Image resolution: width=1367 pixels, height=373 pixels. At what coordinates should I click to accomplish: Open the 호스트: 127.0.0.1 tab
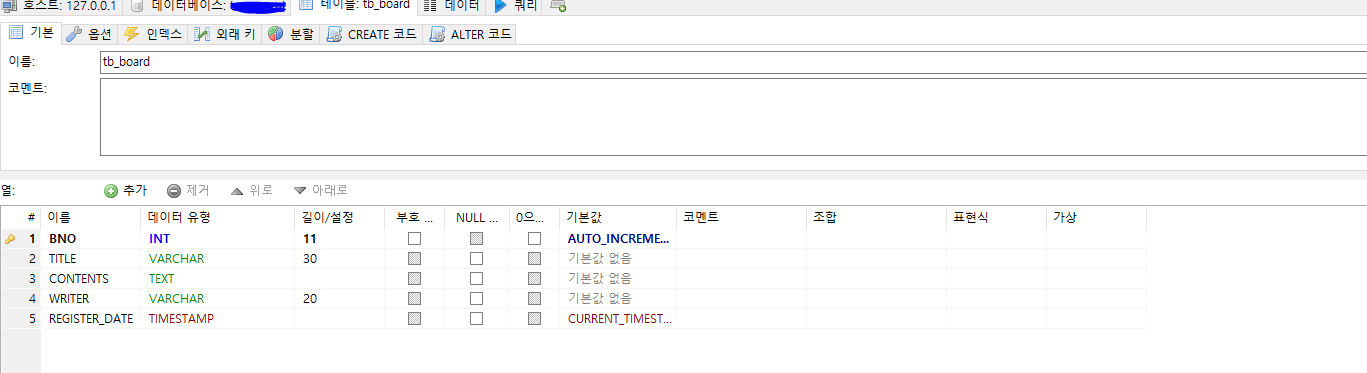61,6
